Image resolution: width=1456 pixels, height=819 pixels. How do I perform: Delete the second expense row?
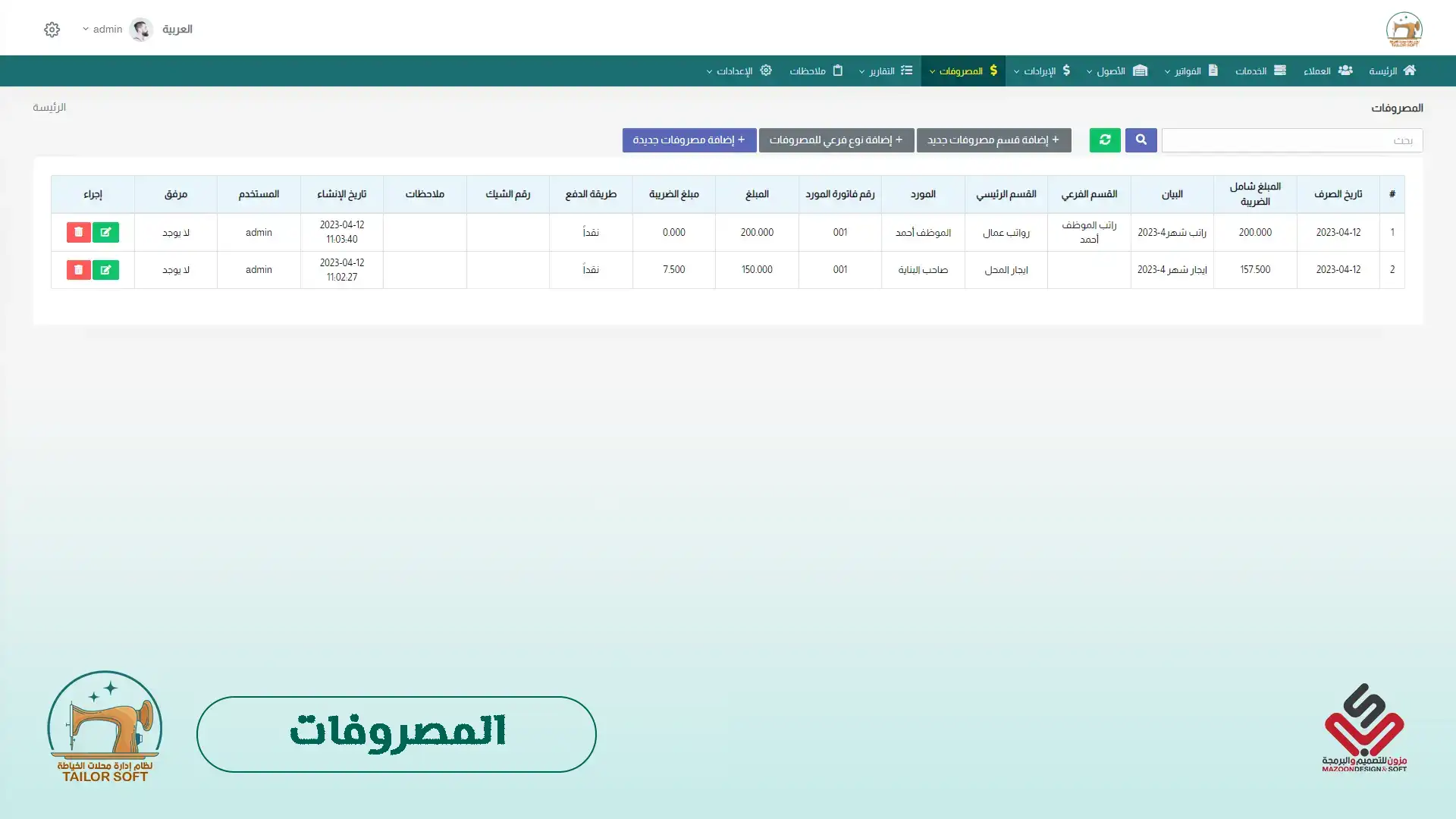[79, 270]
